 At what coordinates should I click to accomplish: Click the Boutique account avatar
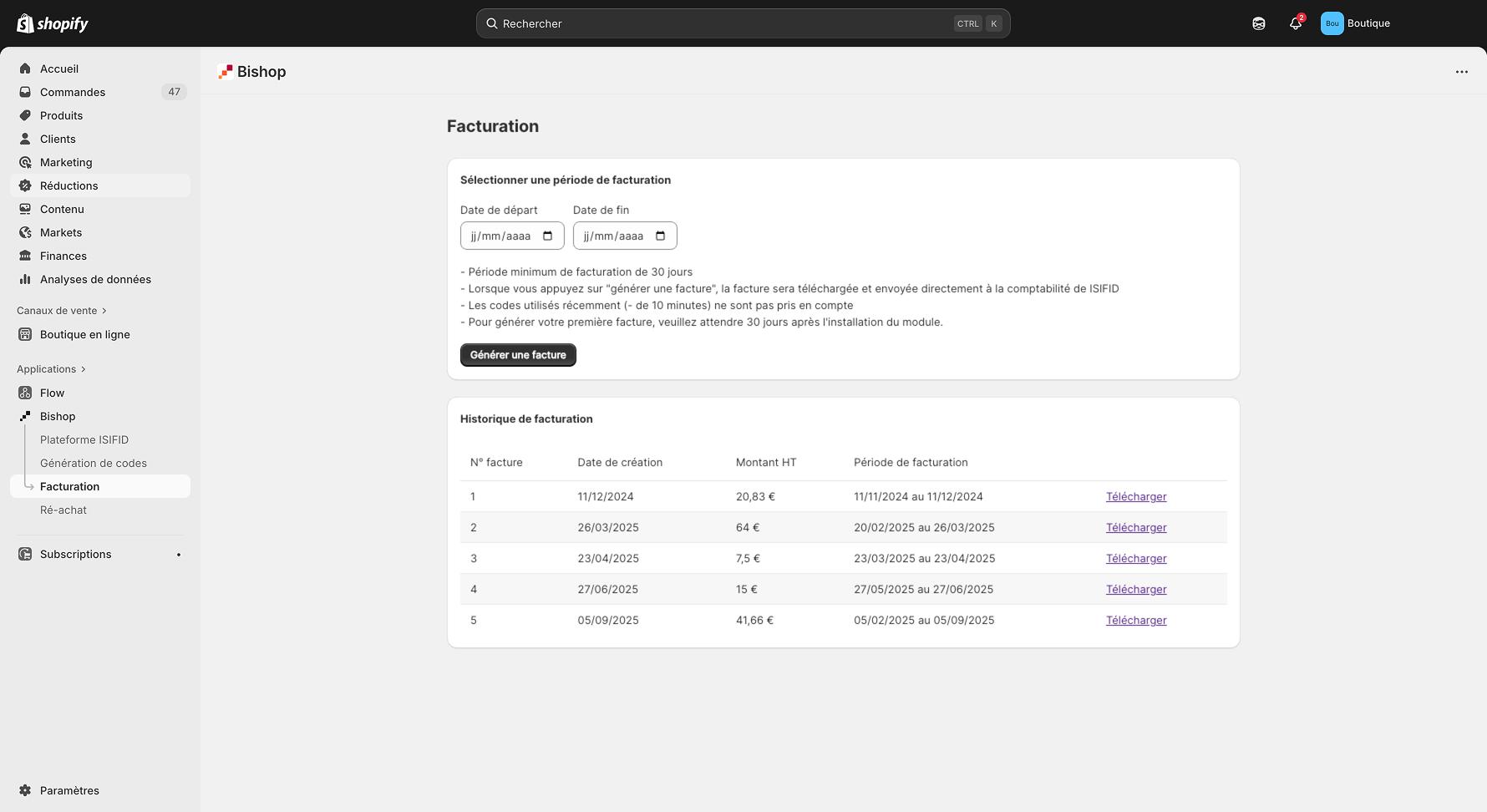(x=1332, y=23)
